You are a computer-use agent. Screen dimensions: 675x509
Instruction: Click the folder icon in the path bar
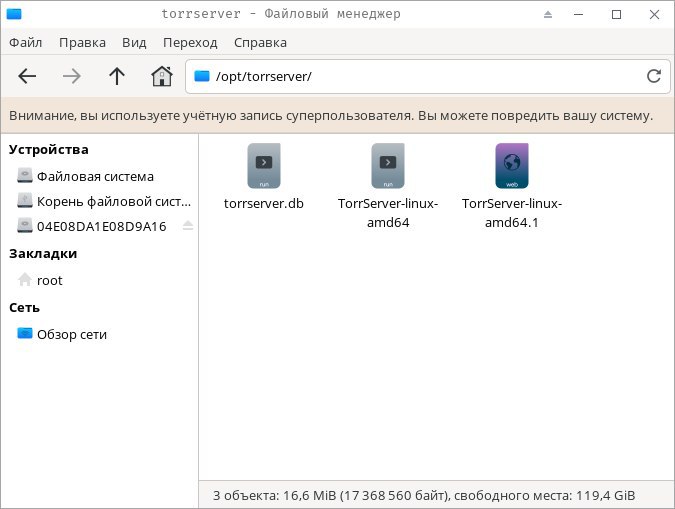pos(201,76)
